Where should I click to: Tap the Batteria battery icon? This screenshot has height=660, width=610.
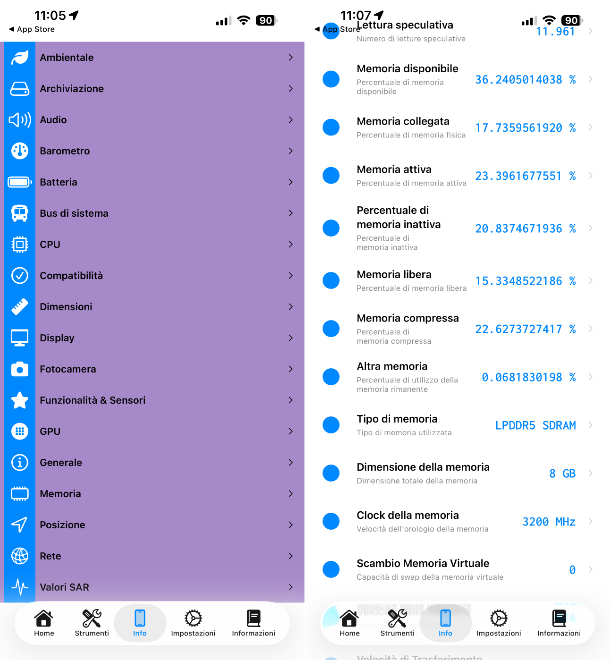tap(19, 182)
